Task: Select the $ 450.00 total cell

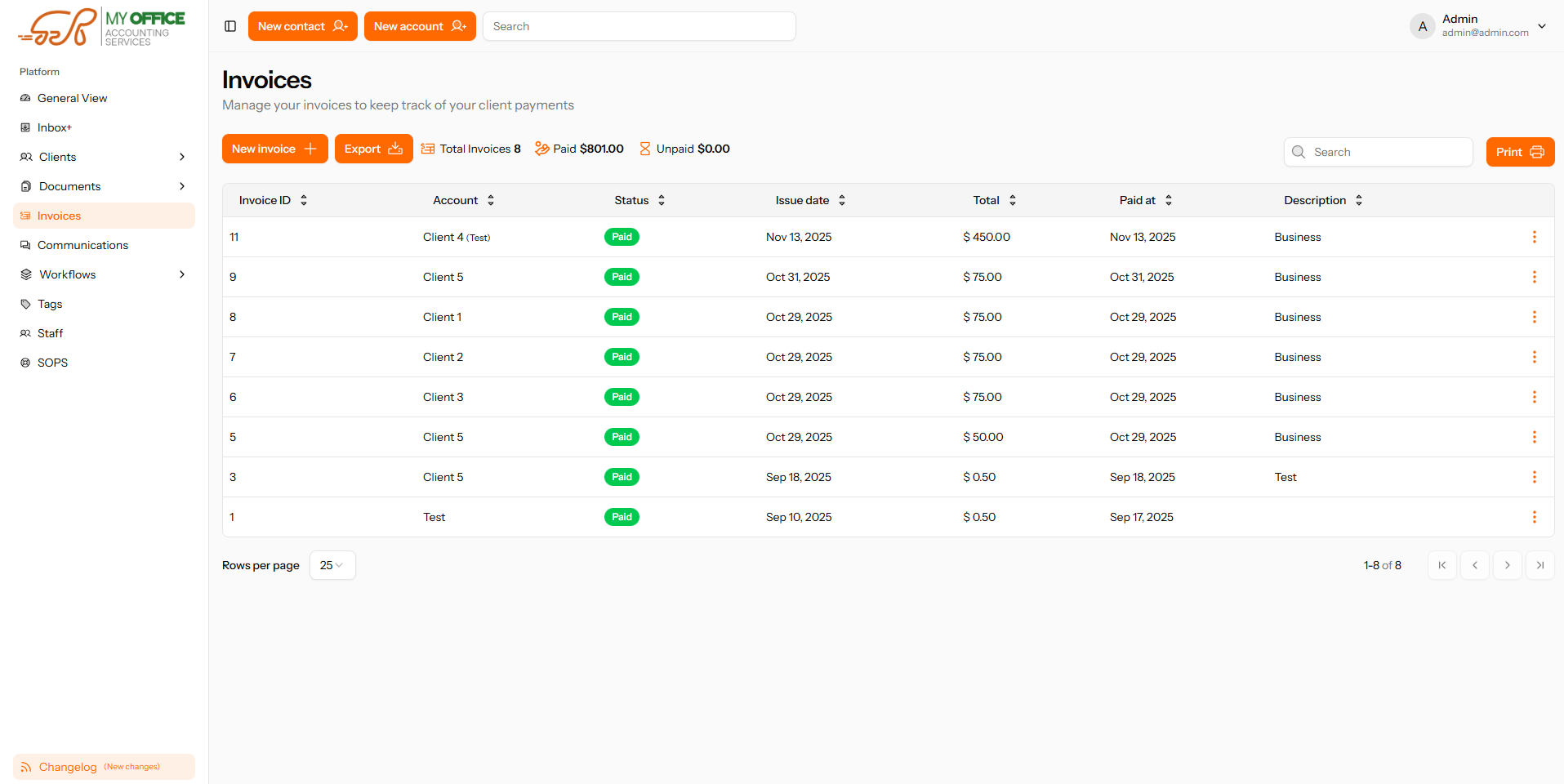Action: [987, 237]
